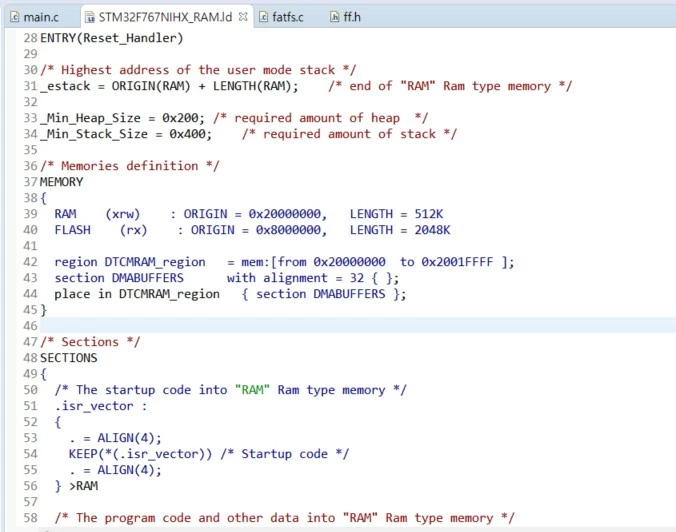Click the ENTRY(Reset_Handler) text
Viewport: 676px width, 532px height.
(112, 38)
